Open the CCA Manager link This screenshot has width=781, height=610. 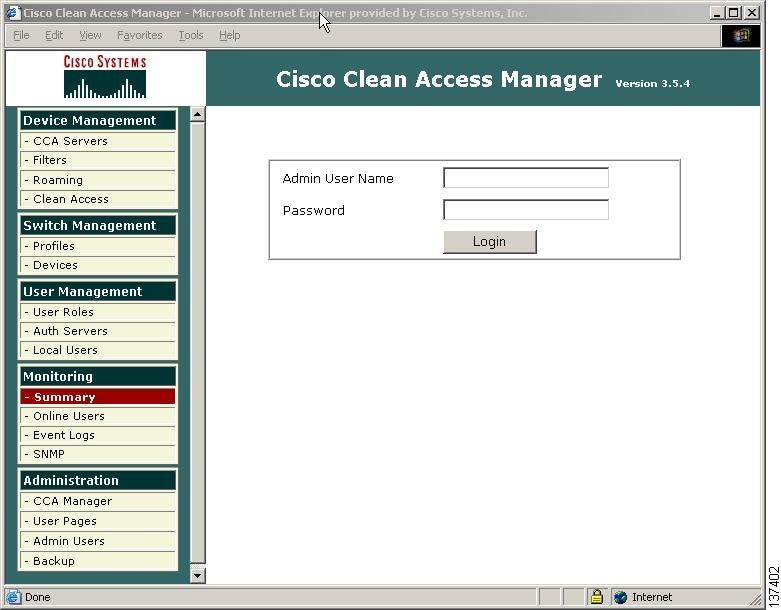pyautogui.click(x=98, y=501)
